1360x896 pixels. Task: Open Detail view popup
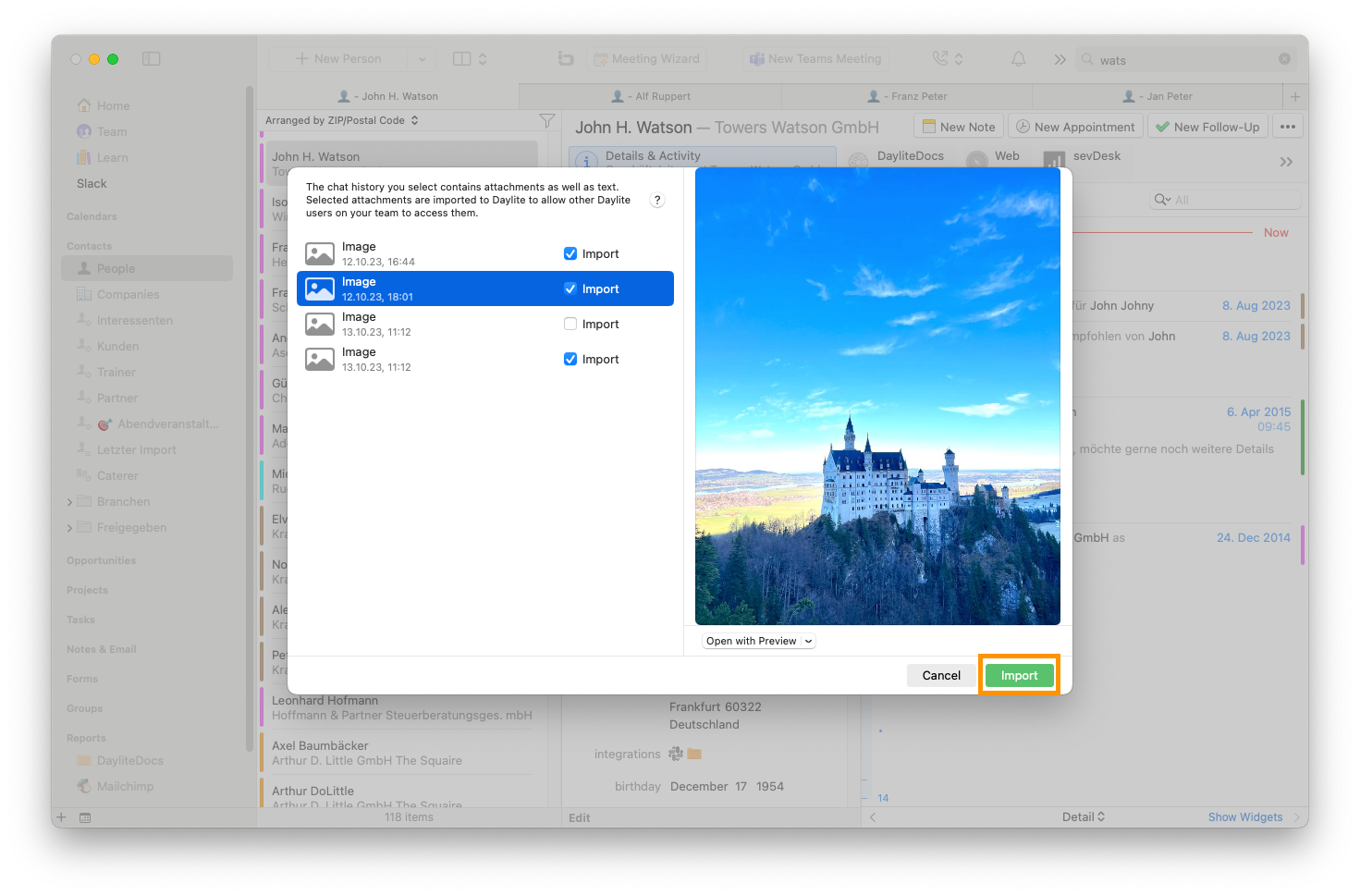(1084, 816)
